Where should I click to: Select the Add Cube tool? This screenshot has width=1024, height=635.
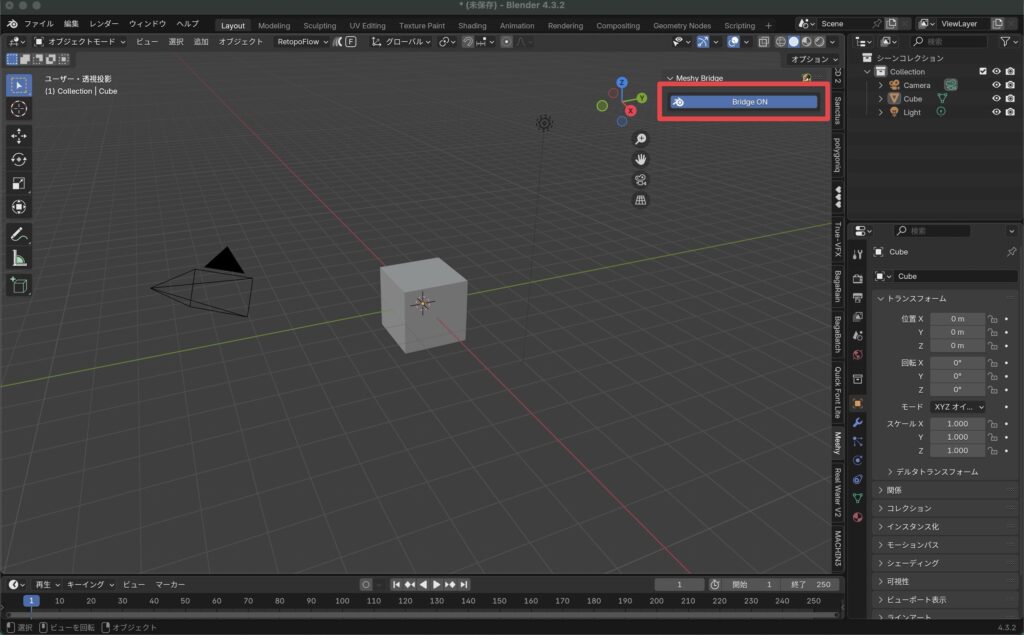(18, 285)
